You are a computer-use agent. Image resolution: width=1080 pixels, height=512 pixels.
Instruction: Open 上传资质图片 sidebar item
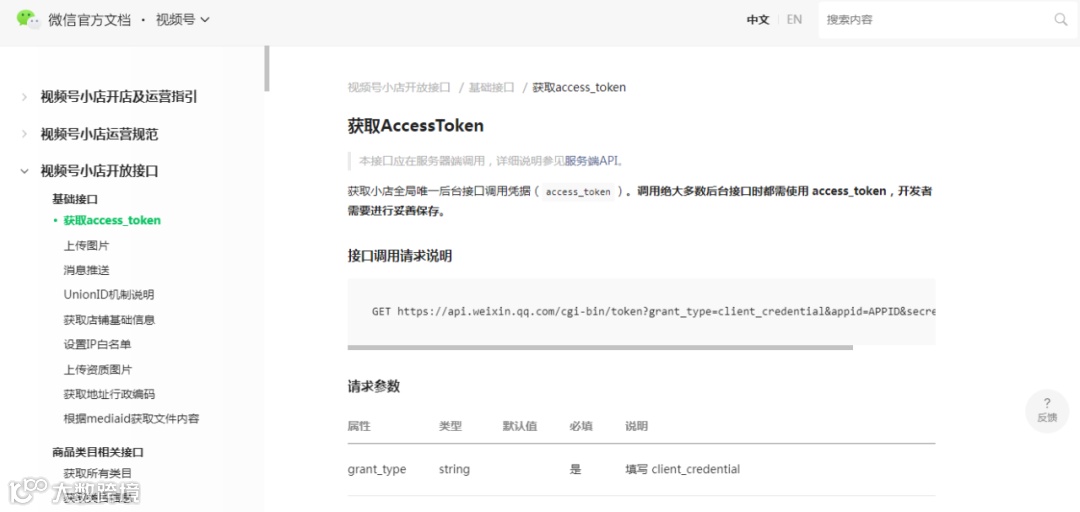point(97,369)
